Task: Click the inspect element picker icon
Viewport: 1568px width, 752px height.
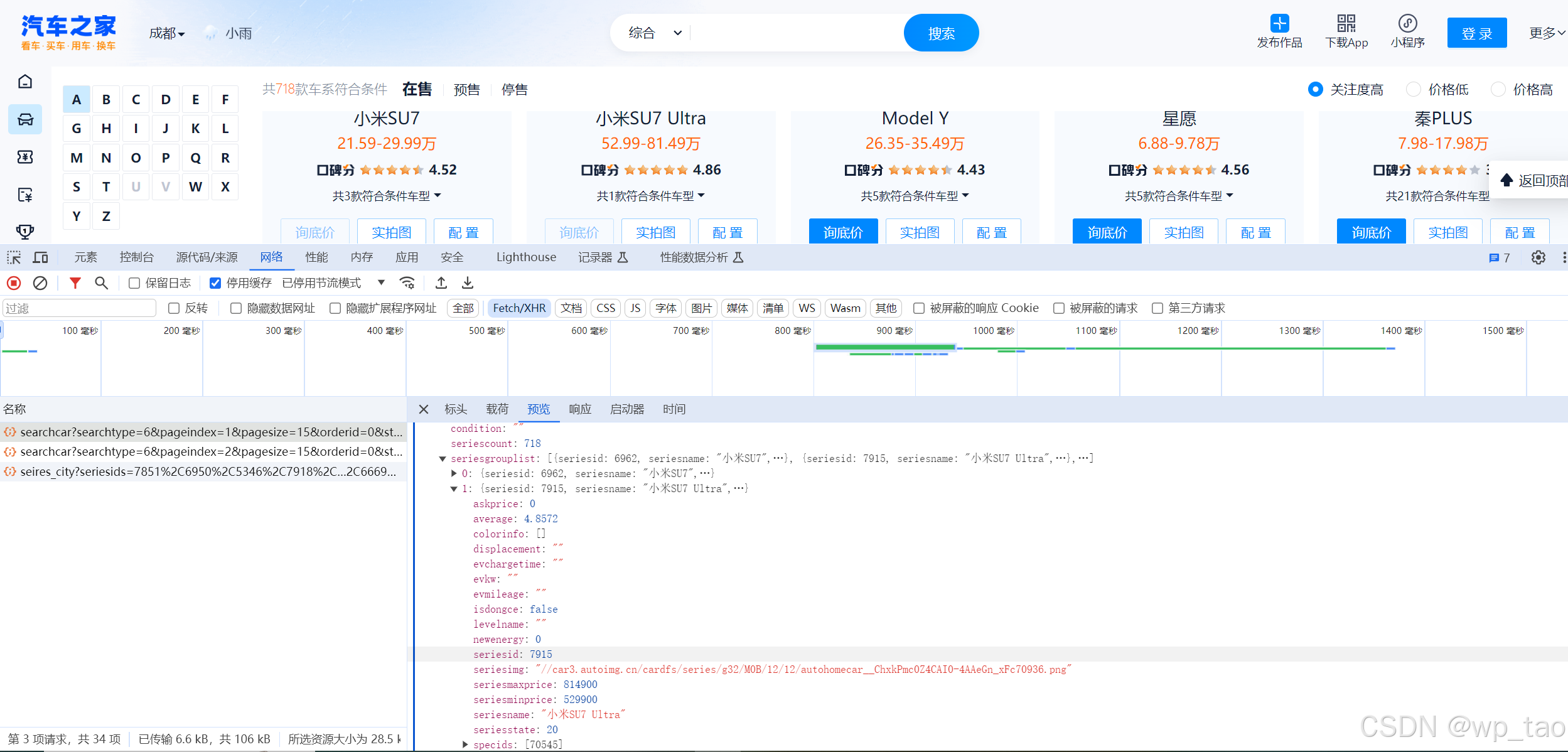Action: 14,257
